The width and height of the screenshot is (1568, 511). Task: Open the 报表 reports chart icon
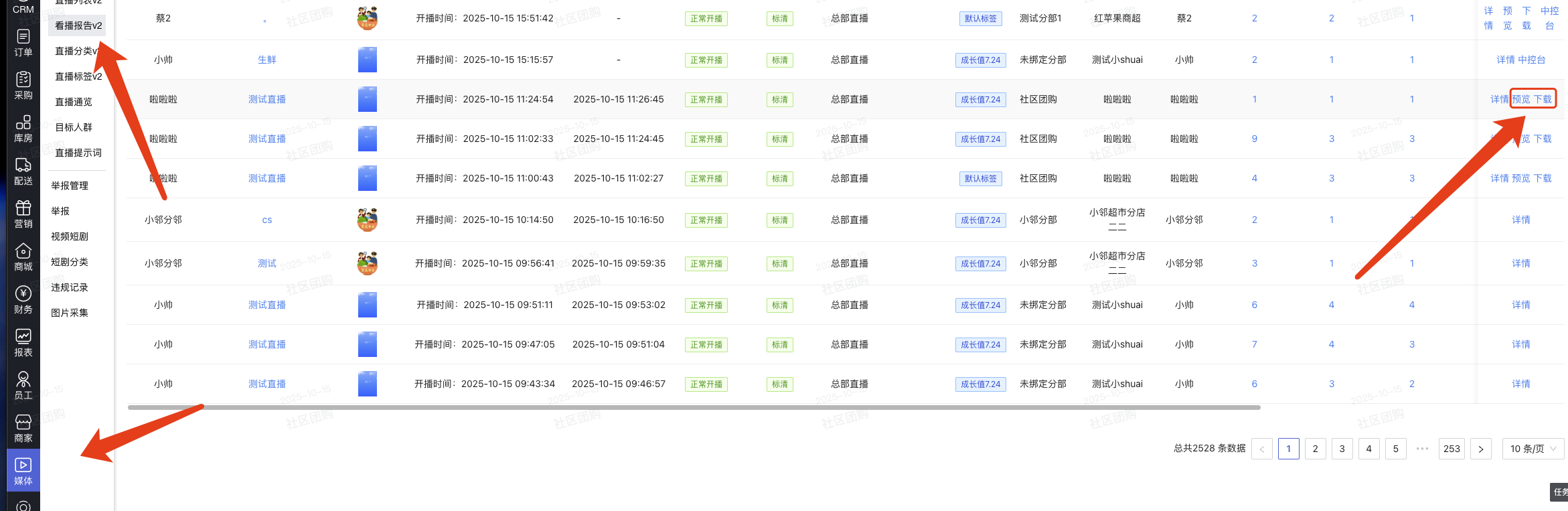click(23, 343)
